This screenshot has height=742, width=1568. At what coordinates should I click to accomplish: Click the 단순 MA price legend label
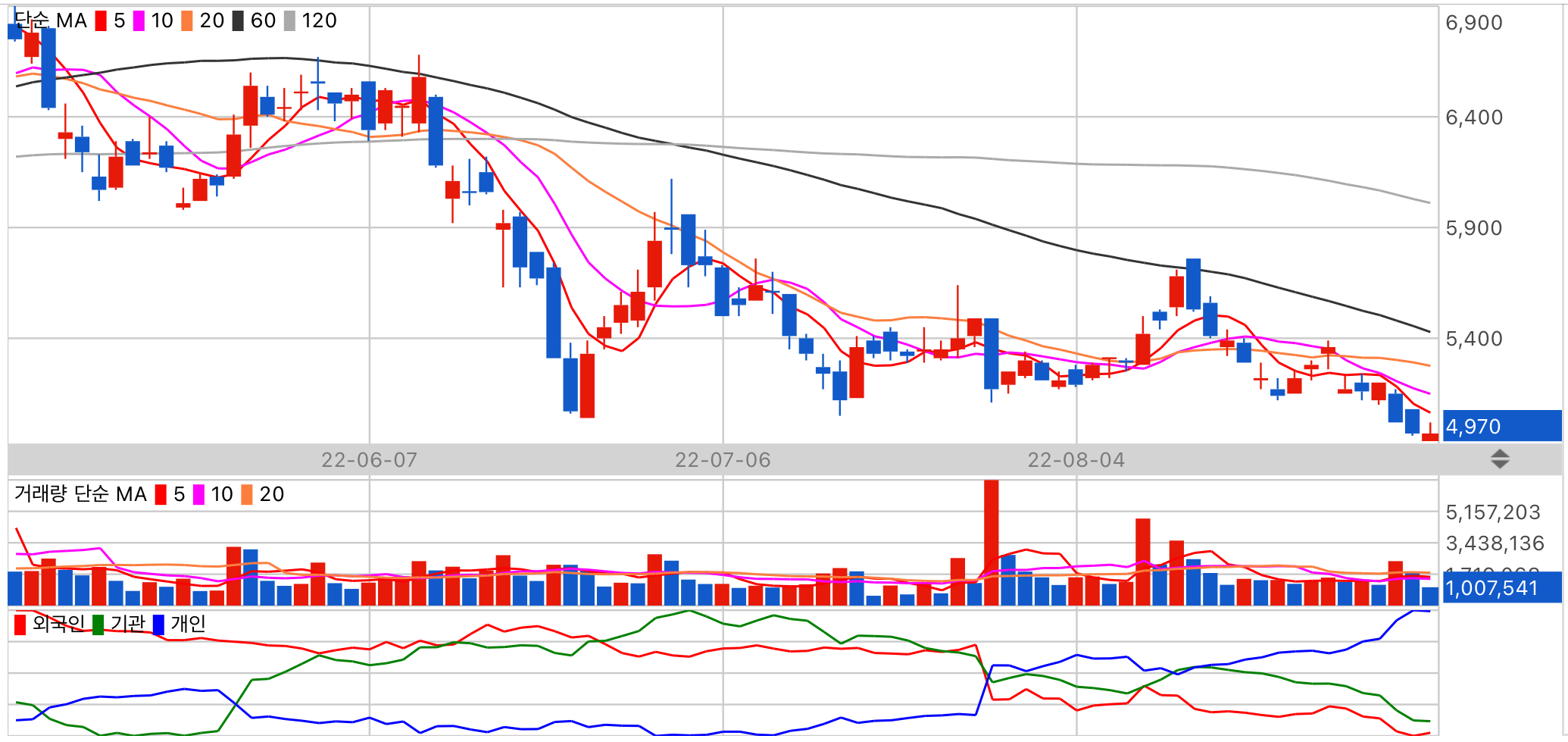pos(51,21)
